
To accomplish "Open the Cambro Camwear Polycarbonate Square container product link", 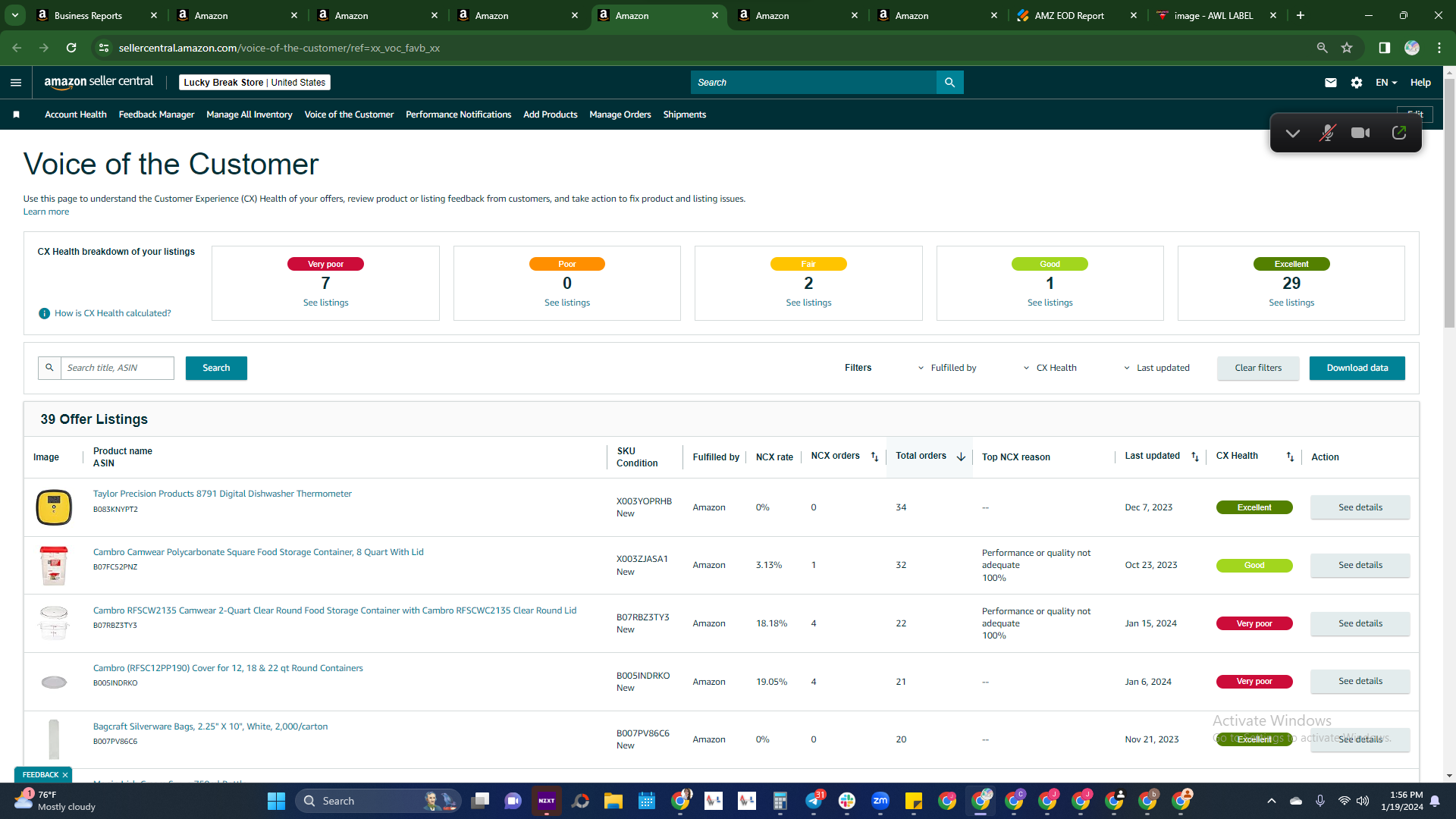I will [259, 552].
